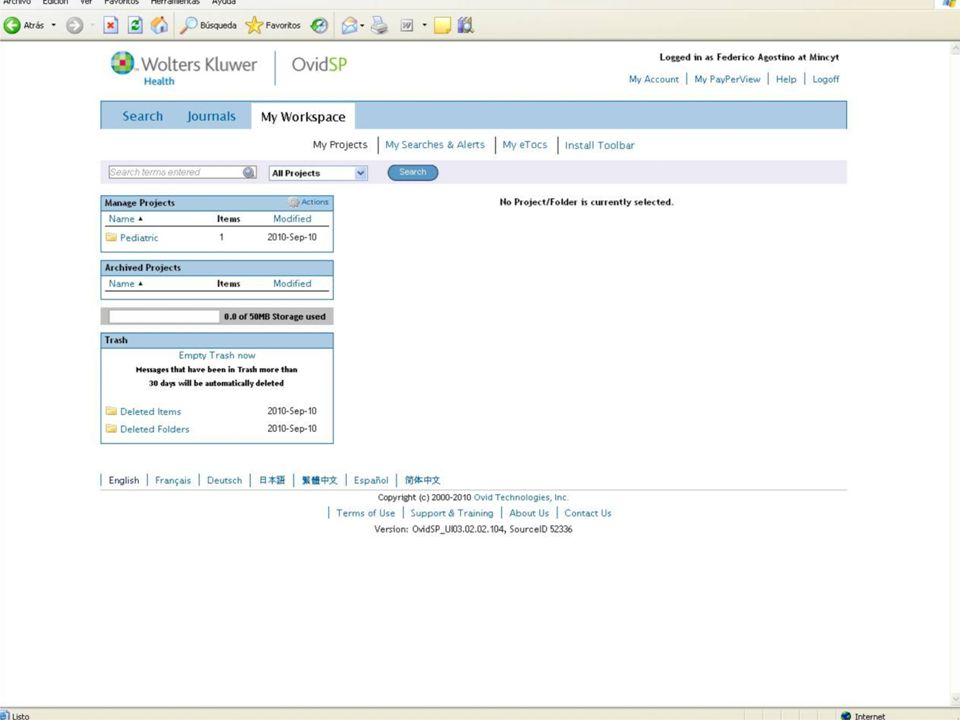Open My Searches & Alerts
Viewport: 960px width, 720px height.
435,144
